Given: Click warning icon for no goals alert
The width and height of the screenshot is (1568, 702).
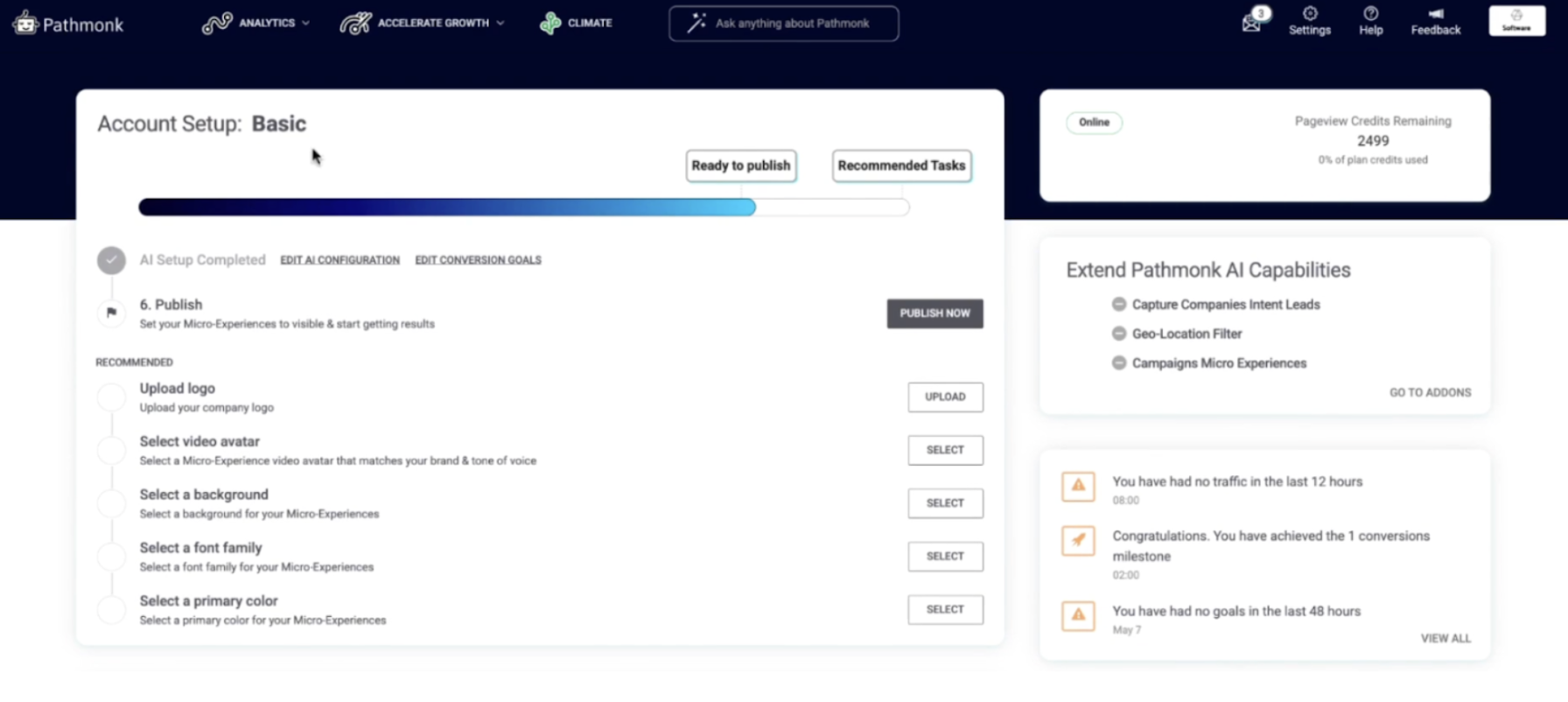Looking at the screenshot, I should [1078, 615].
